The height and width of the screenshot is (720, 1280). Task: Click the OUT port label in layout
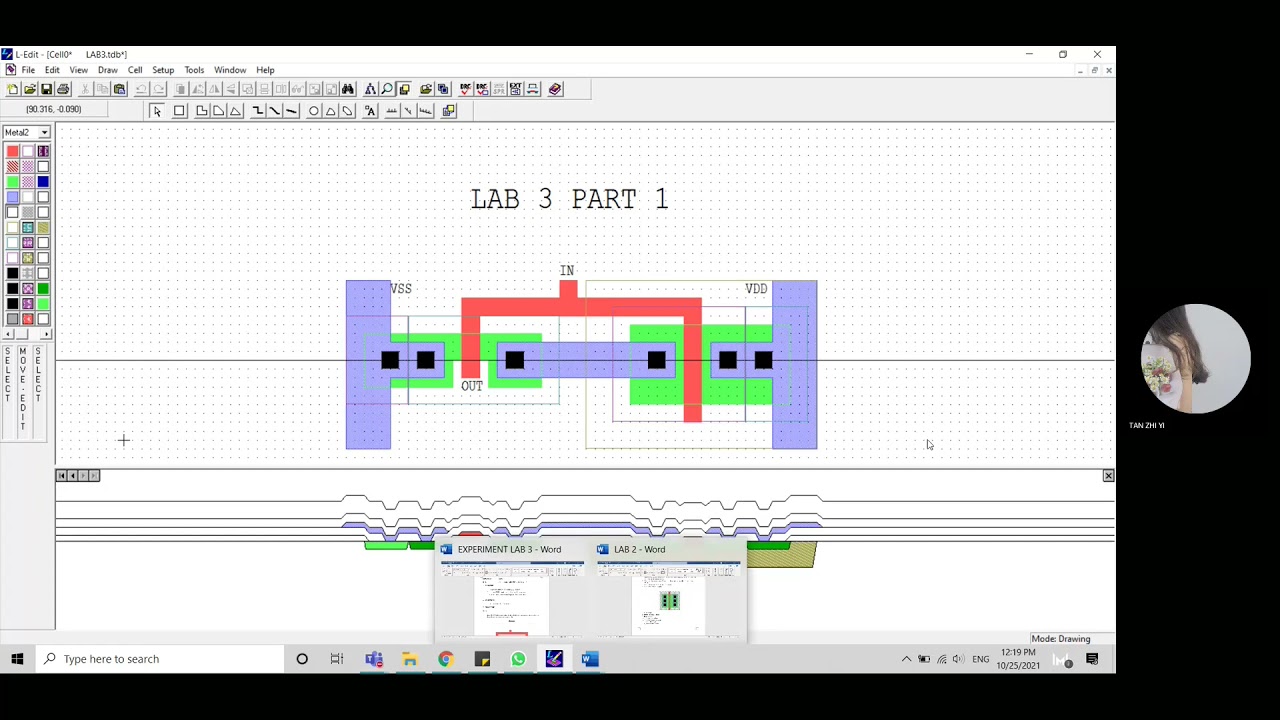pyautogui.click(x=472, y=386)
